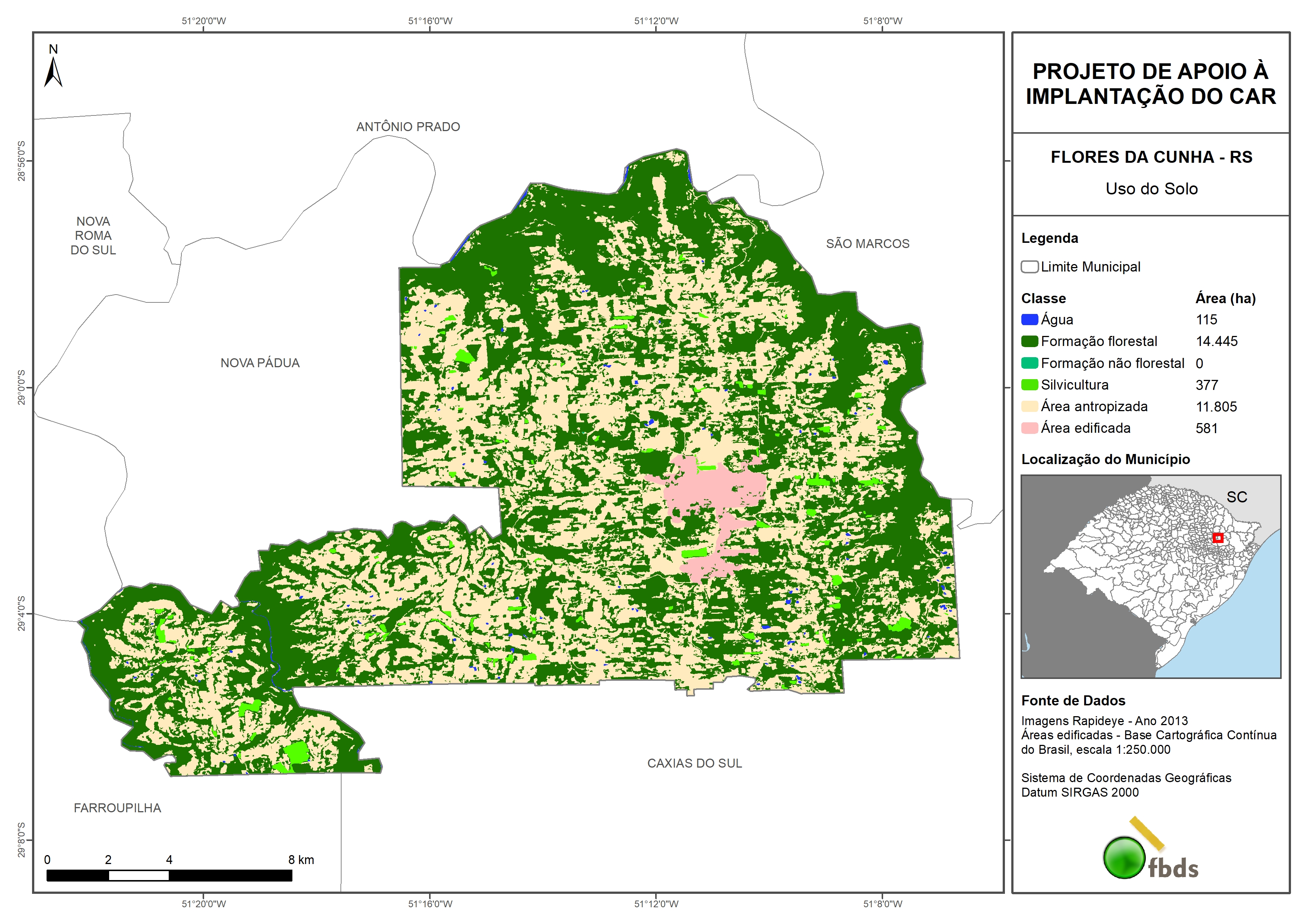
Task: Click the Formação não florestal teal swatch
Action: (1029, 363)
